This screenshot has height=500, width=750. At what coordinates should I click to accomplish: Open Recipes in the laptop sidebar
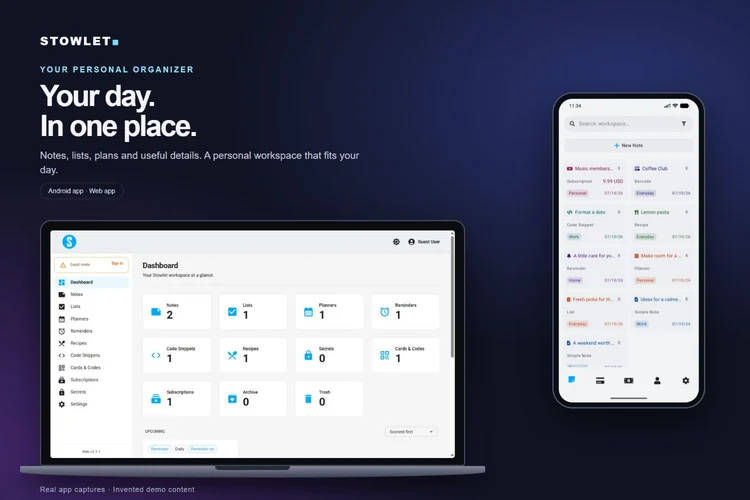[92, 343]
